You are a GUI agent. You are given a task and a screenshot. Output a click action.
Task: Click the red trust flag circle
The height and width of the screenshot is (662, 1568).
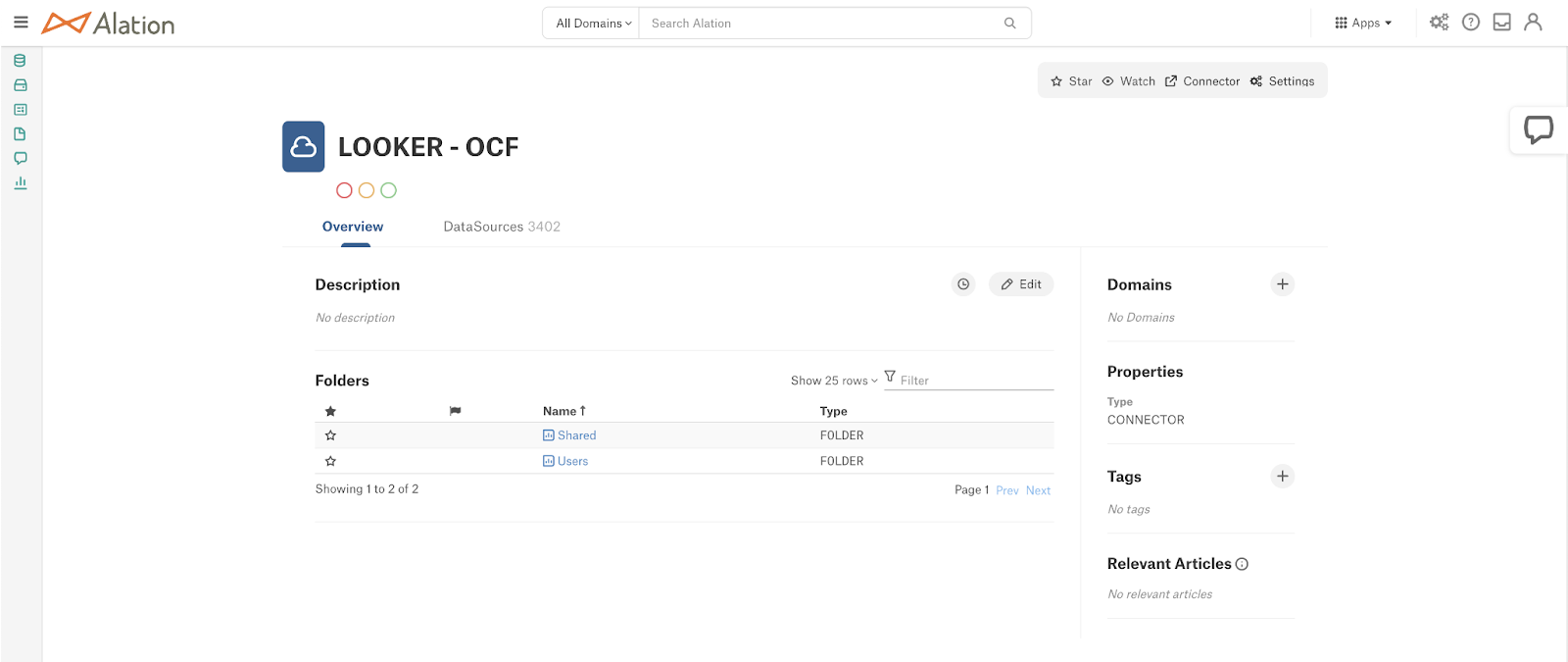(x=344, y=190)
